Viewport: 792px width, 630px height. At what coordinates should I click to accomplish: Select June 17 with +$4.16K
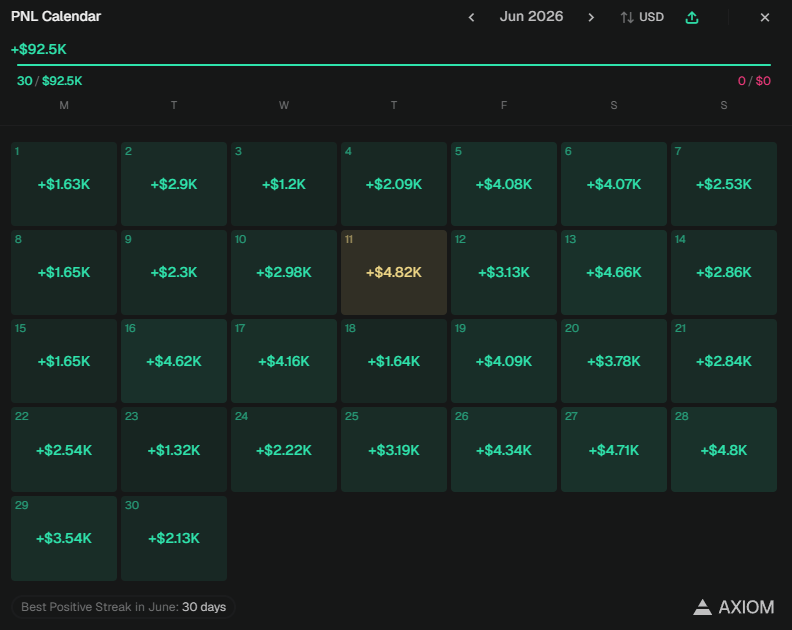point(284,361)
